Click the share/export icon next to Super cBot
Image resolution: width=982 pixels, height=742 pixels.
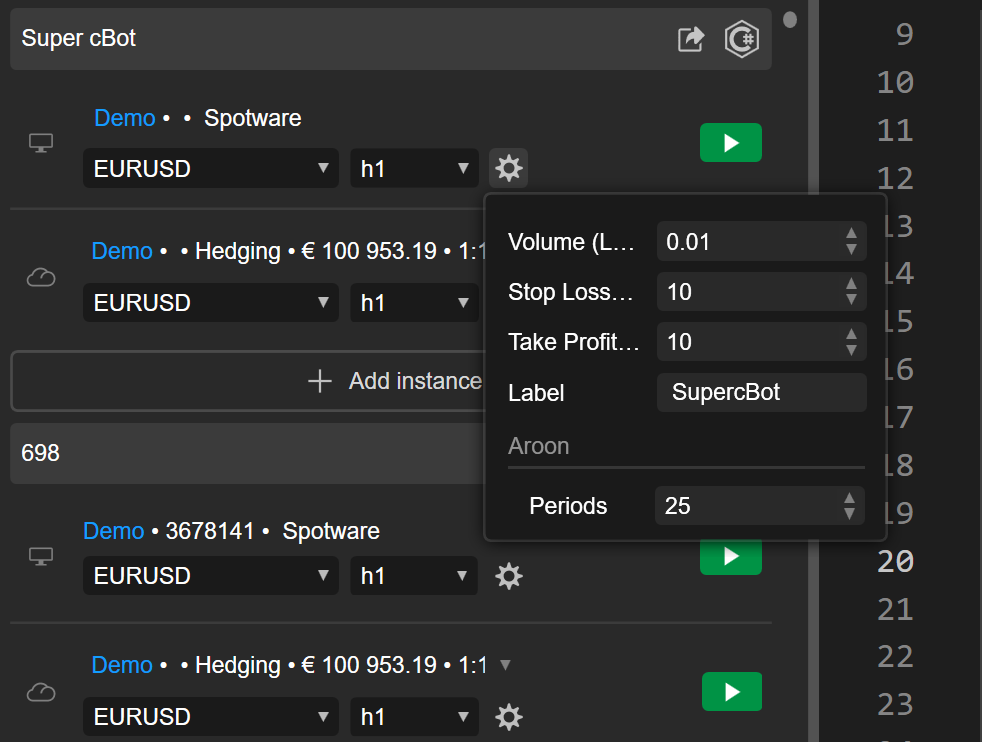tap(690, 39)
